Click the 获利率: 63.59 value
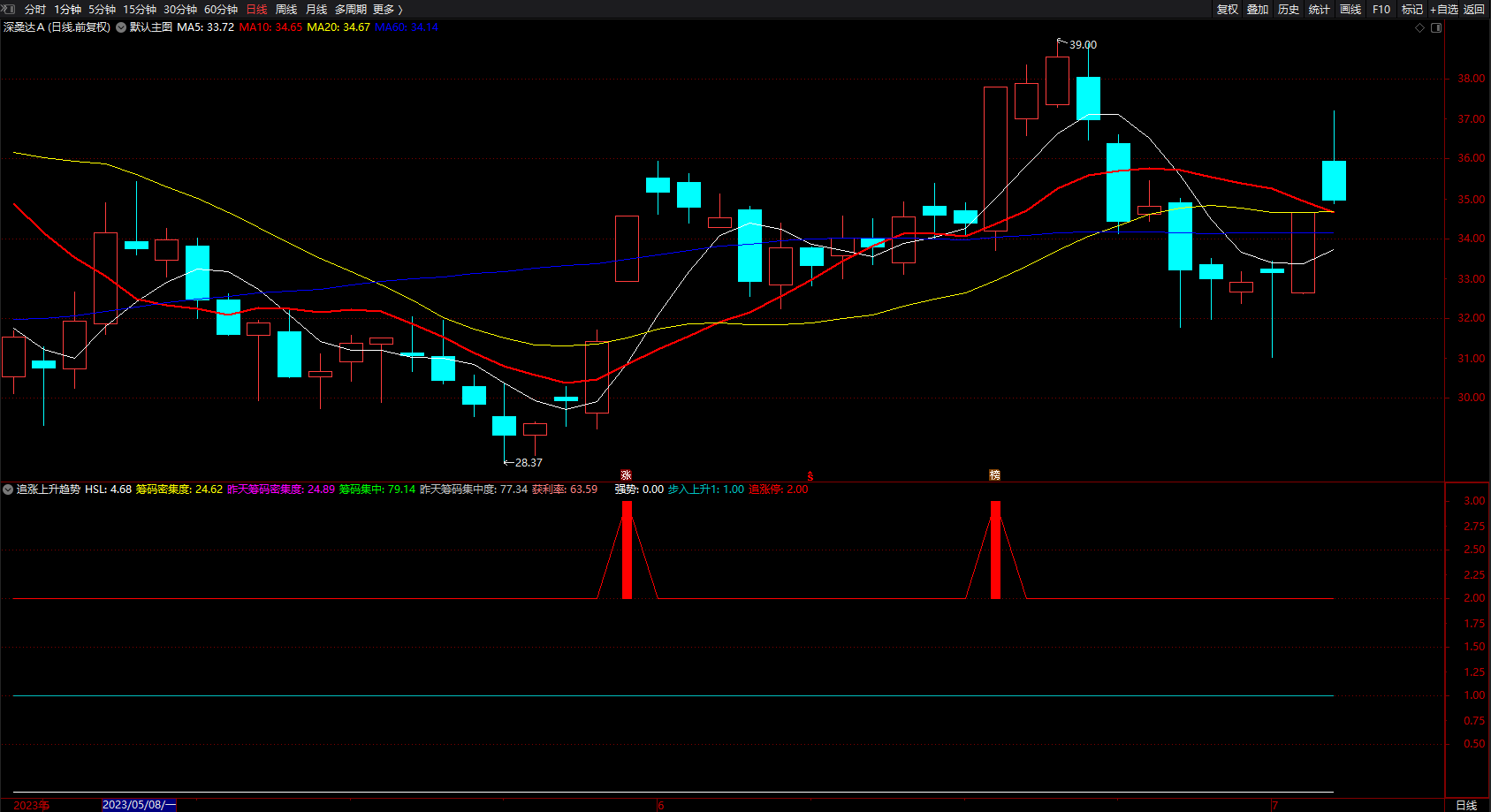Image resolution: width=1491 pixels, height=812 pixels. pos(565,489)
